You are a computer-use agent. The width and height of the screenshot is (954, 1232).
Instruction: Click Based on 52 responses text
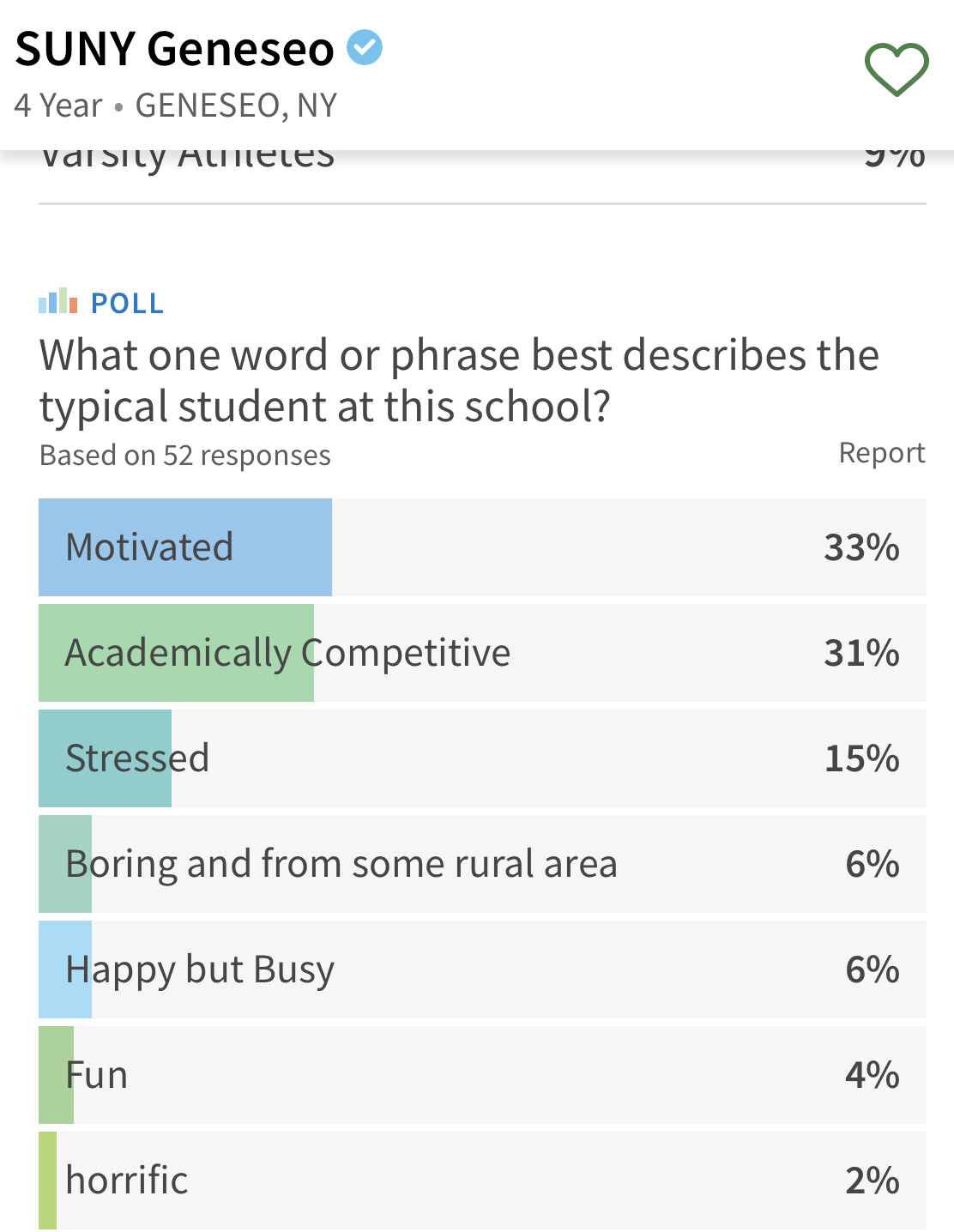[x=185, y=456]
